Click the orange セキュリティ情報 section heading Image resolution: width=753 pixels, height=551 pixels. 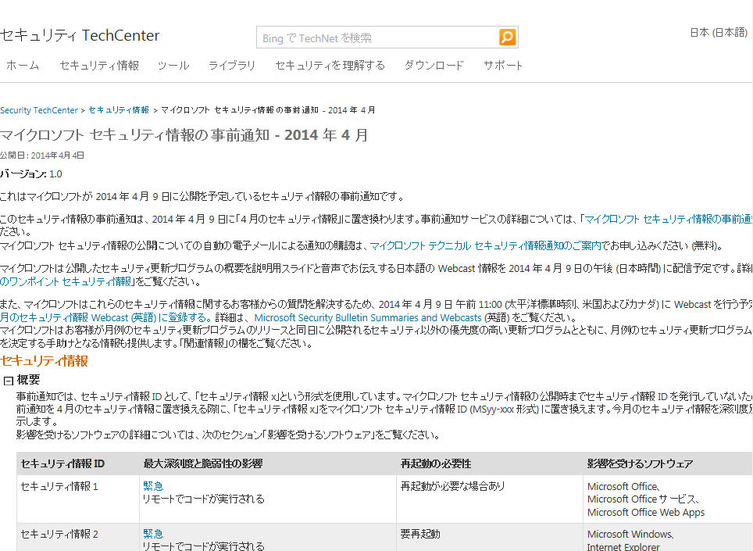click(x=44, y=361)
